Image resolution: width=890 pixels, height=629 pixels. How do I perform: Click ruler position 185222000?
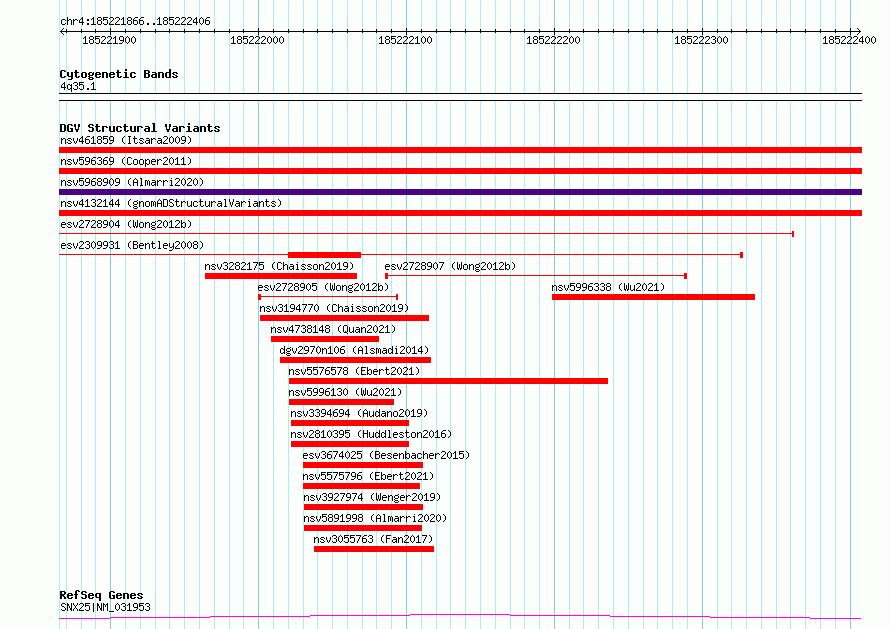tap(257, 40)
